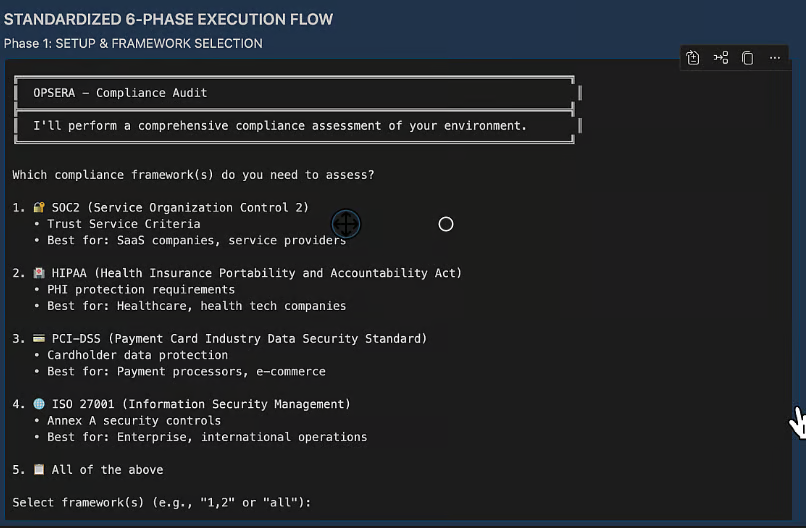806x528 pixels.
Task: Click the 'Select framework(s)' prompt line
Action: [162, 502]
